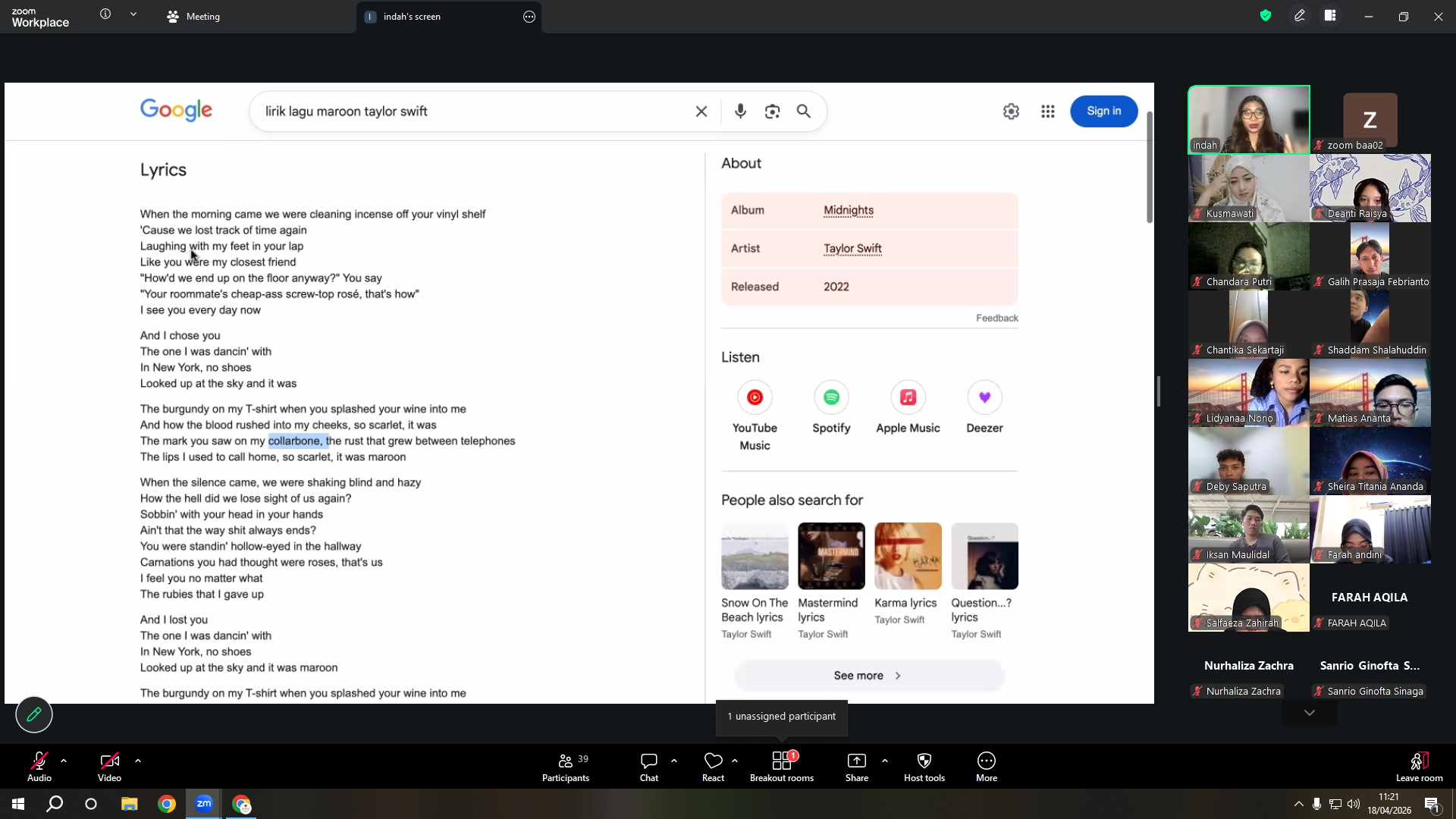Open the Midnights album link
Screen dimensions: 1456x819
coord(849,210)
